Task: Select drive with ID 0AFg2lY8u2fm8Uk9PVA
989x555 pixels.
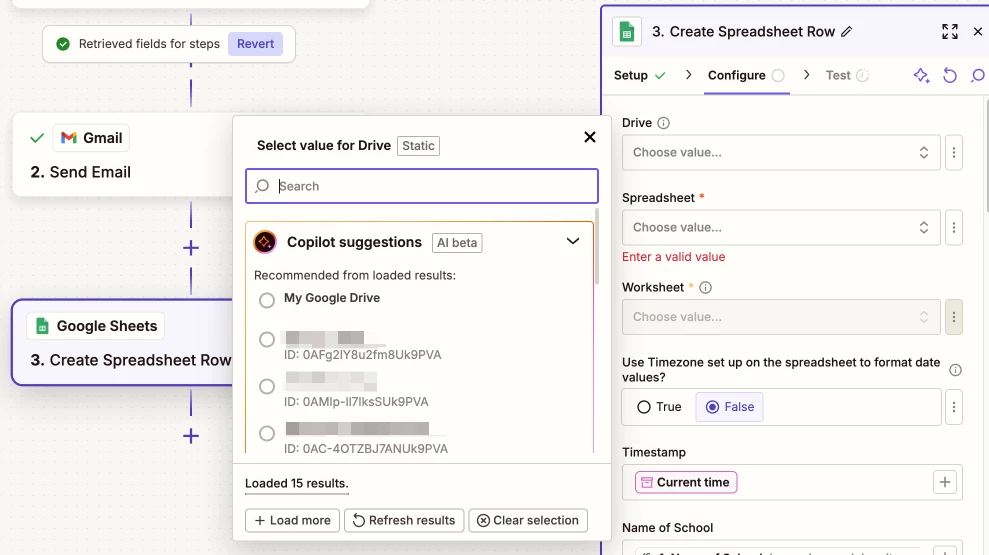Action: pyautogui.click(x=267, y=339)
